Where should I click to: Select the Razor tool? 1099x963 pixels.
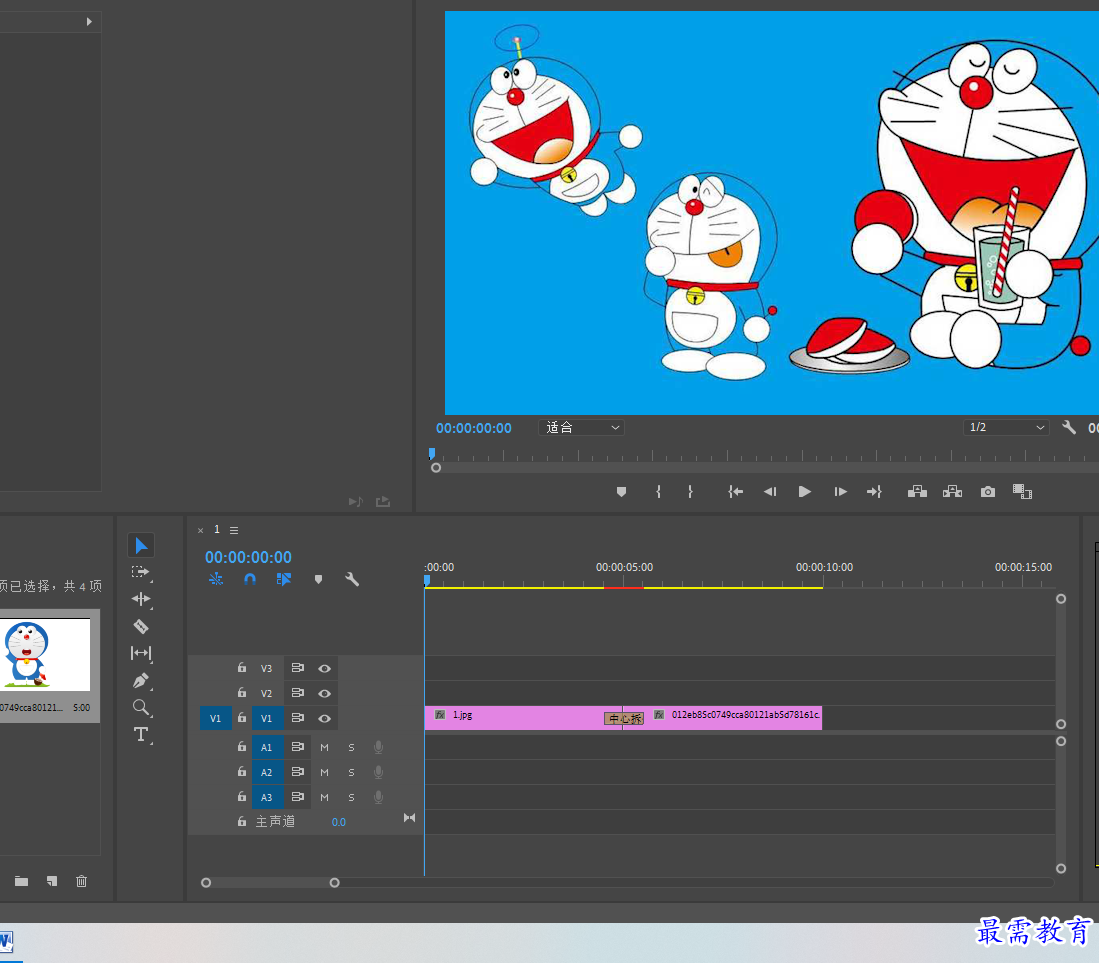point(141,627)
